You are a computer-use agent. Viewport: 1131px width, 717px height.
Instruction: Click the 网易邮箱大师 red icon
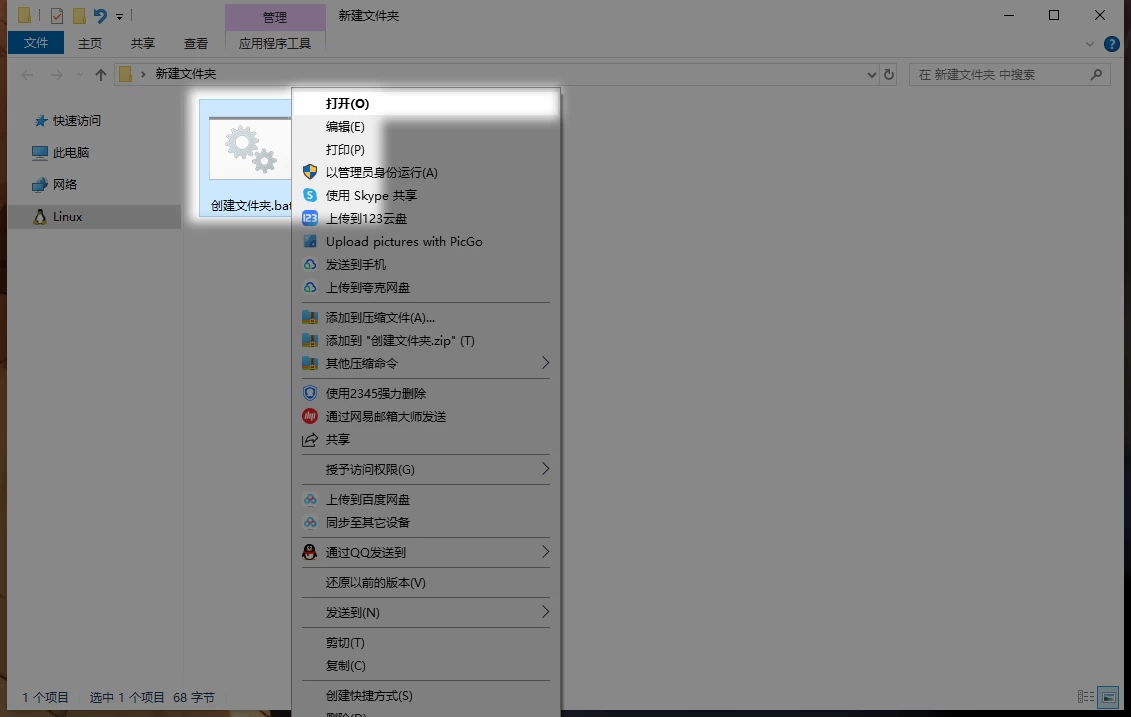point(310,417)
